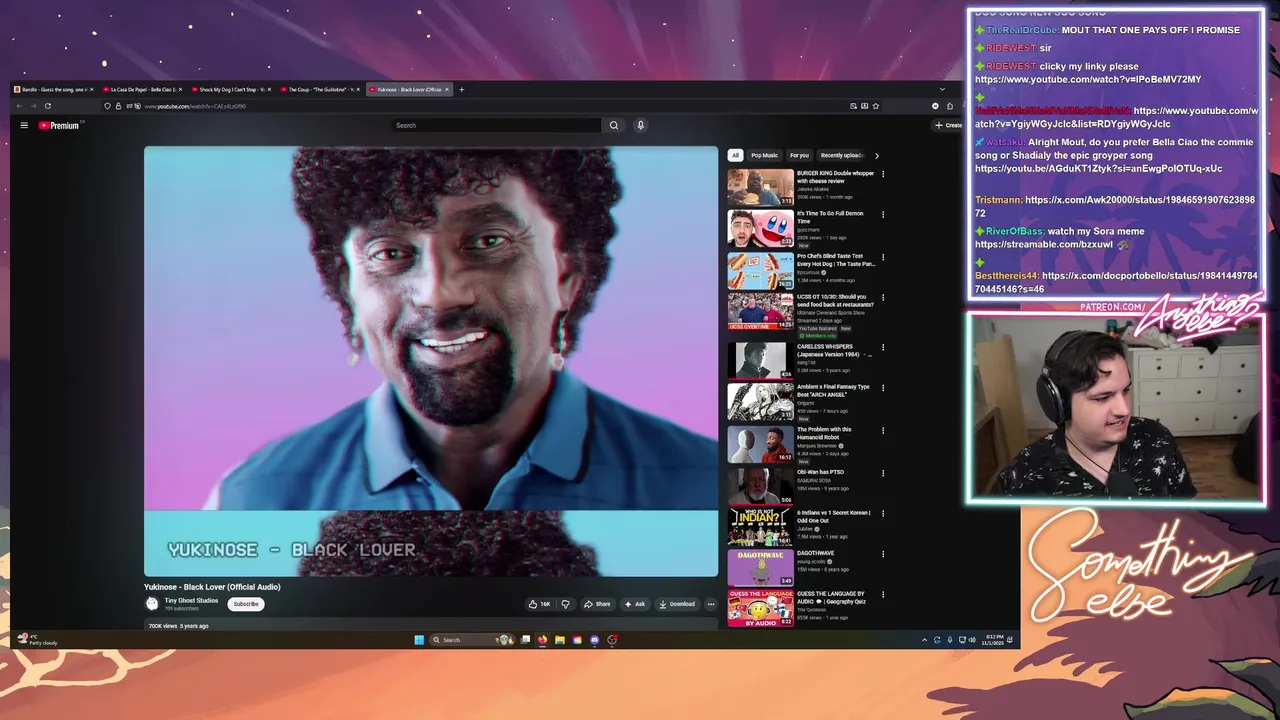Screen dimensions: 1280x720
Task: Like the video with thumbs-up button
Action: pos(540,604)
